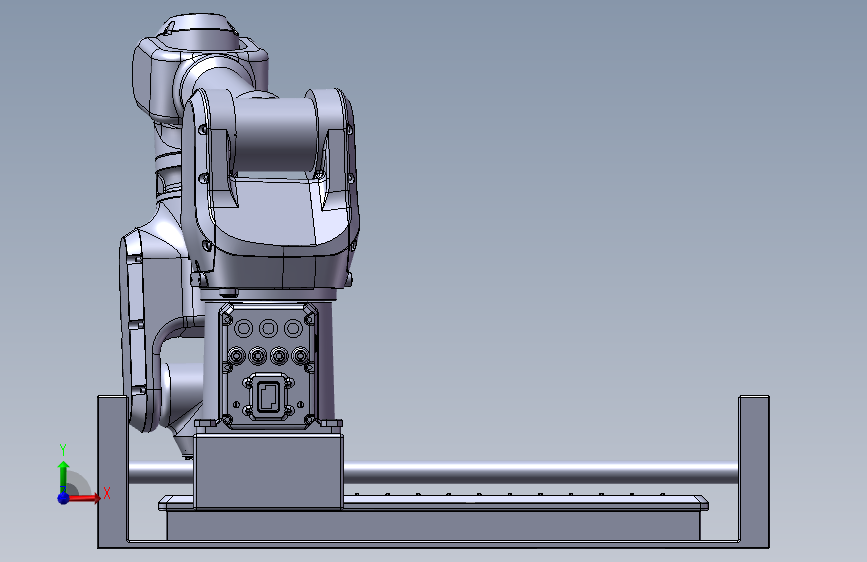Select the long base beam under the rail
The height and width of the screenshot is (562, 867).
434,525
